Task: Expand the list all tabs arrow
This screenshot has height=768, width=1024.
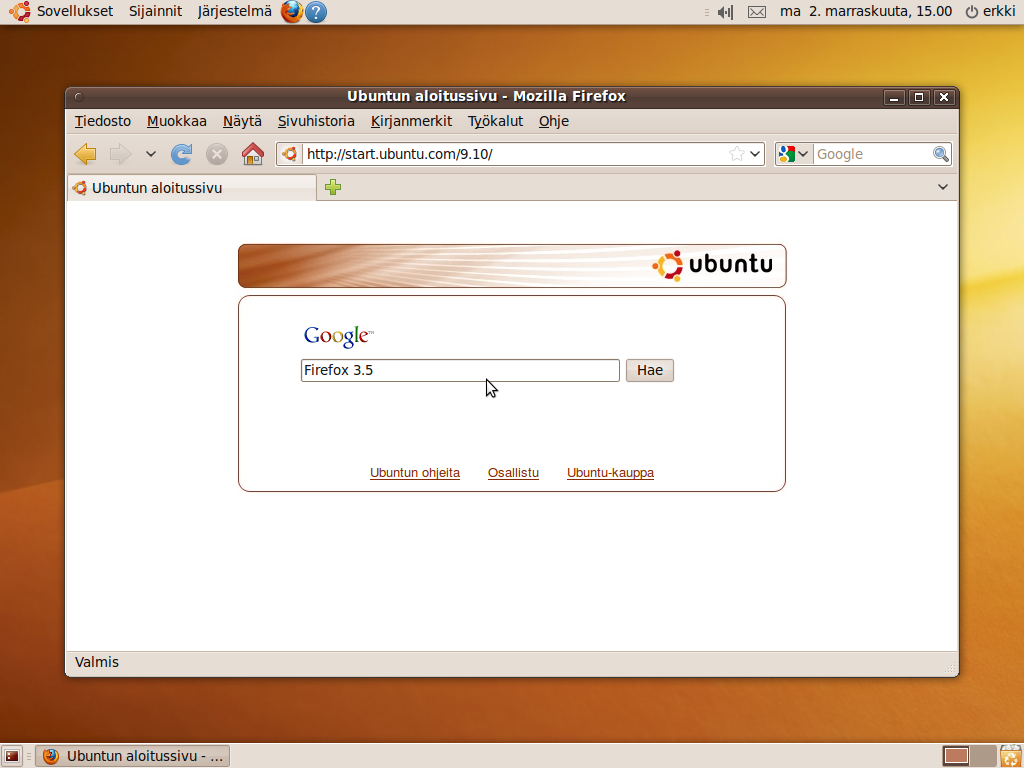Action: (943, 187)
